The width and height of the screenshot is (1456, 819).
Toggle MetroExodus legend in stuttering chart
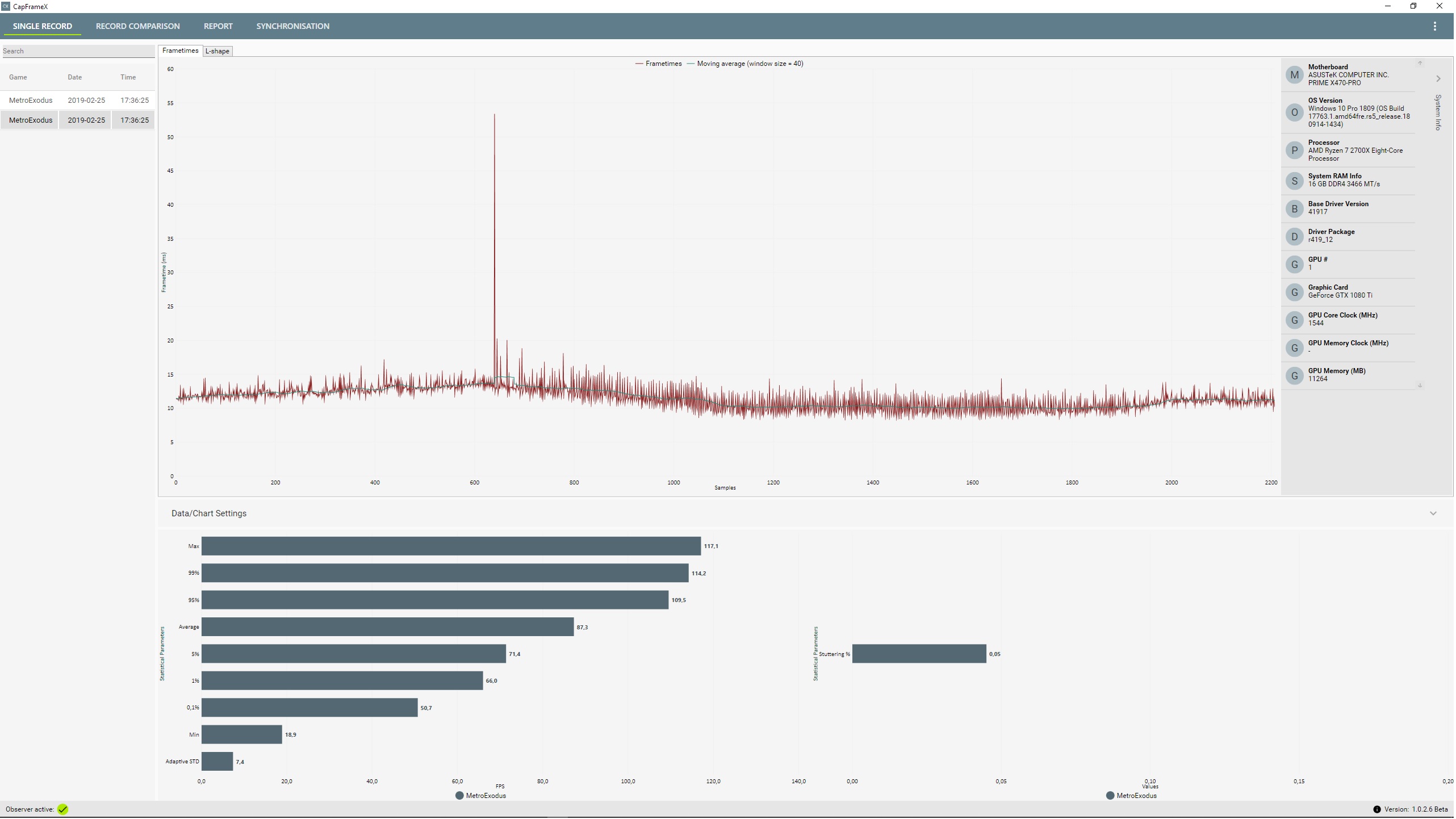point(1133,796)
